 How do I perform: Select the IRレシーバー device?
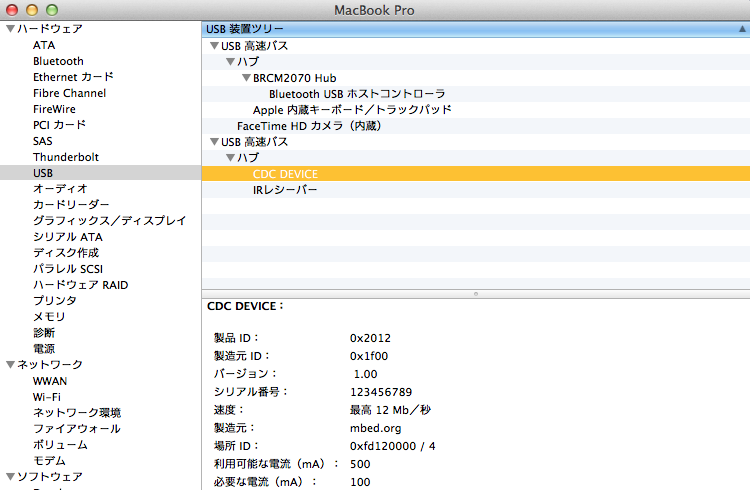click(x=285, y=190)
